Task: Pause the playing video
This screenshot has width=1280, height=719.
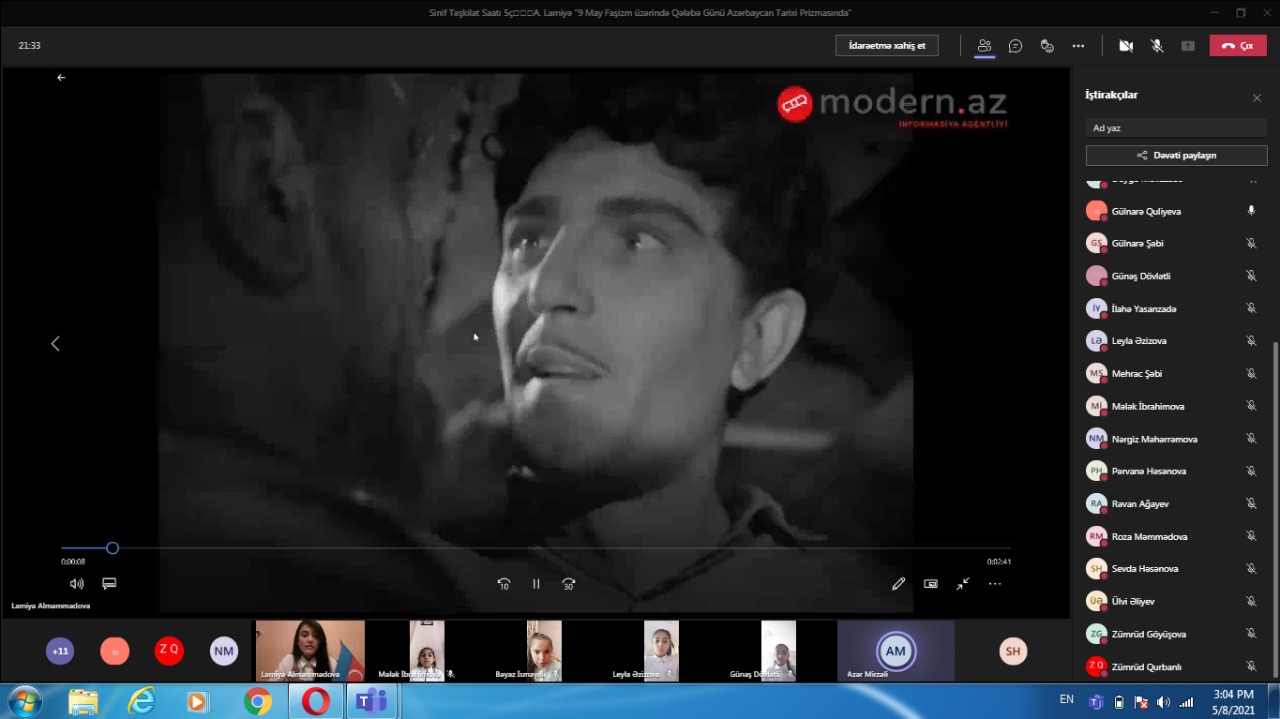Action: click(536, 583)
